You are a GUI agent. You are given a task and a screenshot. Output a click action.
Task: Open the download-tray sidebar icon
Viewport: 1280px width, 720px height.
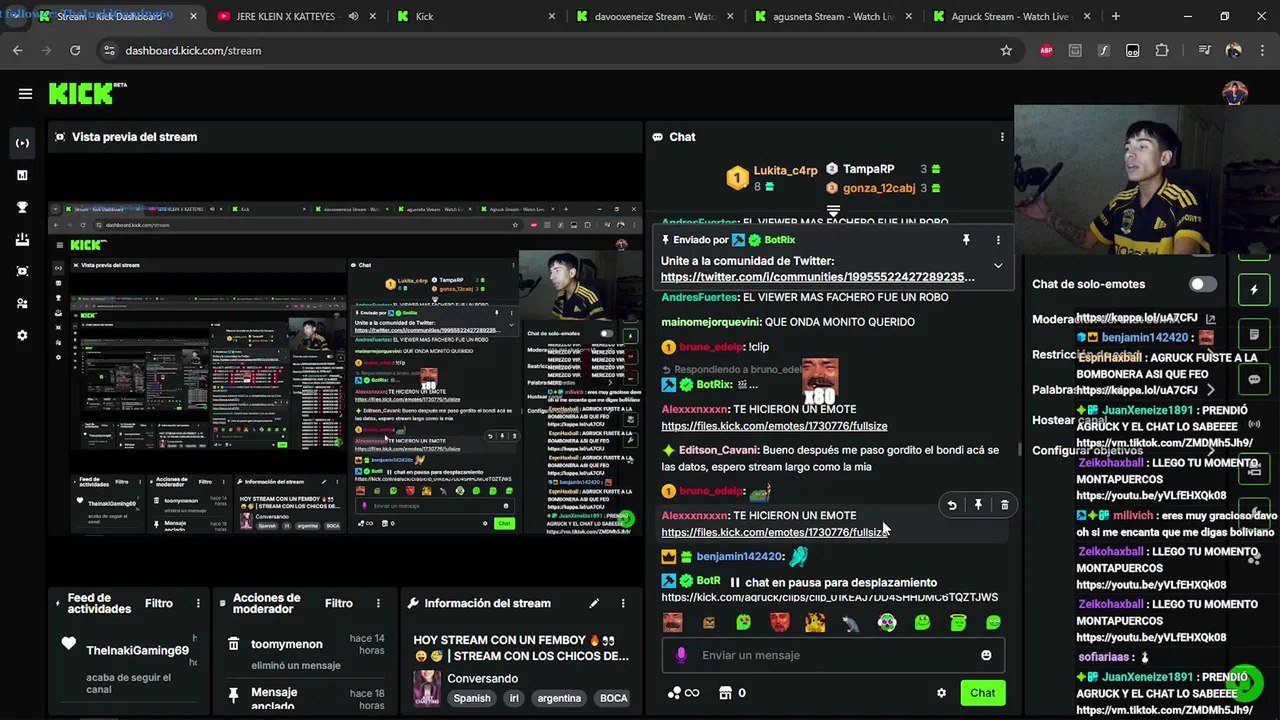(x=22, y=239)
